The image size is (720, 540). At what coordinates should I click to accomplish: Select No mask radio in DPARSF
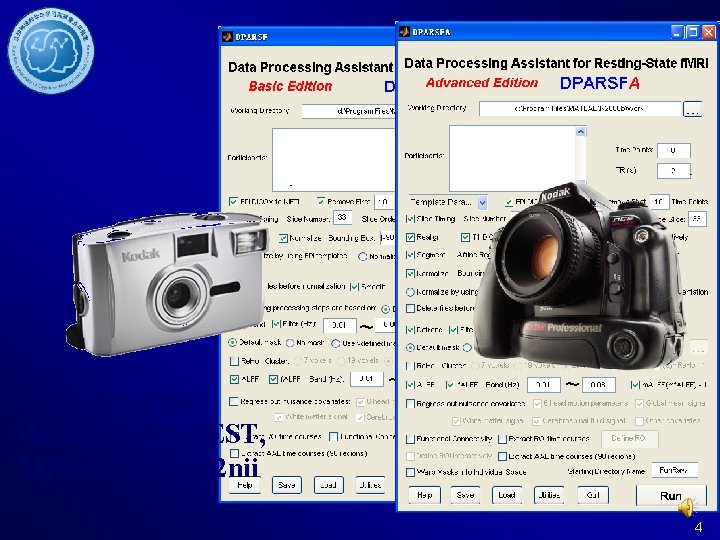pyautogui.click(x=290, y=343)
